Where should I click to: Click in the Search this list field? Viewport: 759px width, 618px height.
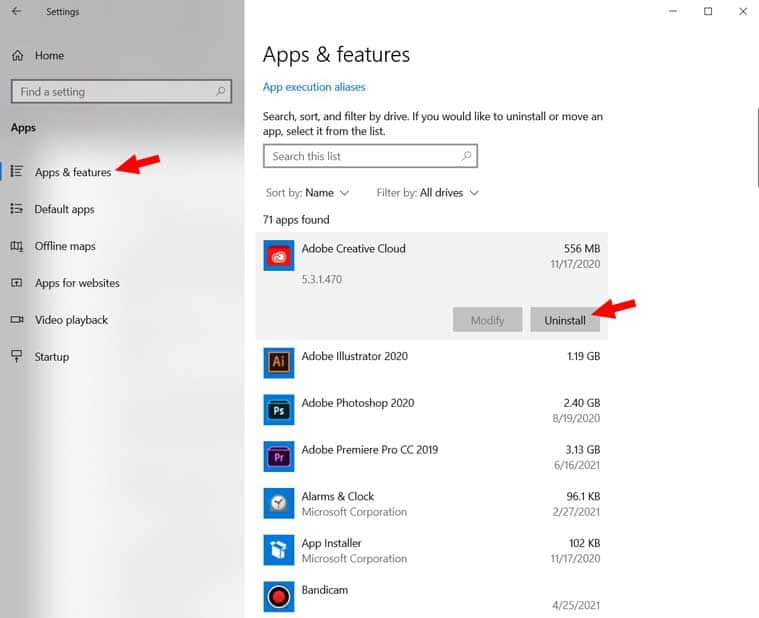tap(370, 156)
